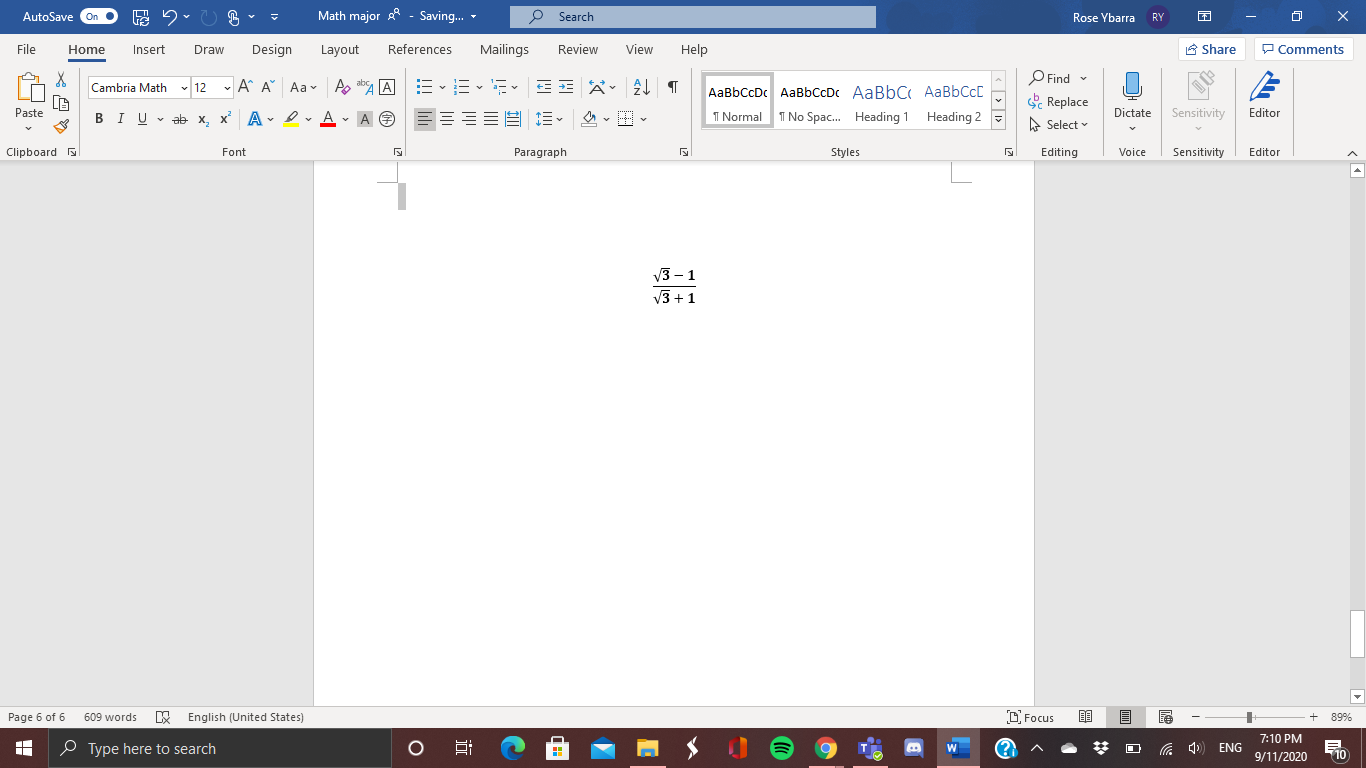Image resolution: width=1366 pixels, height=768 pixels.
Task: Open the Editor pen icon
Action: 1264,86
